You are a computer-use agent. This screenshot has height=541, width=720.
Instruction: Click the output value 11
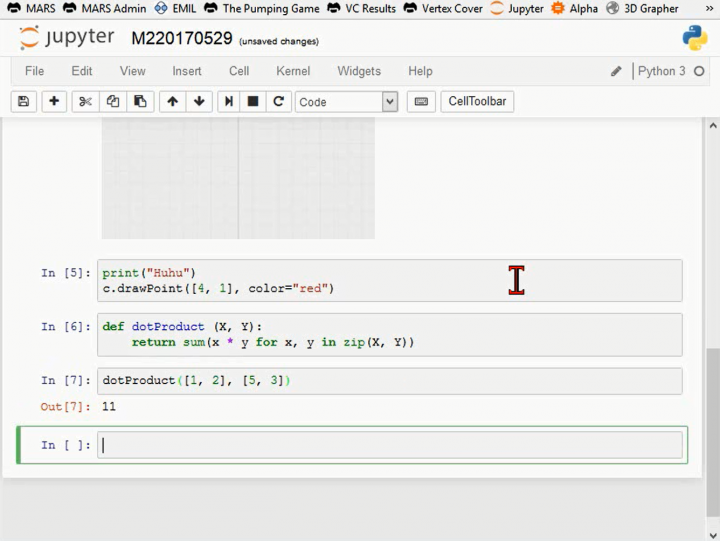(109, 406)
